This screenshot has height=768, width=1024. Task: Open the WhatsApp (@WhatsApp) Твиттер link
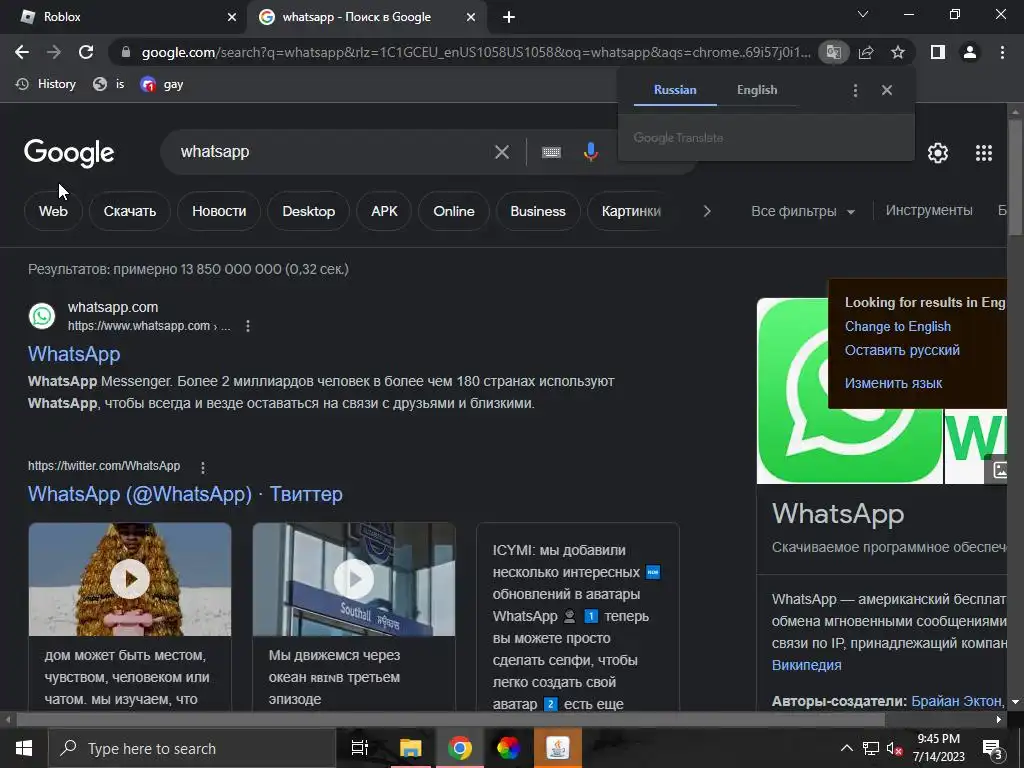185,494
